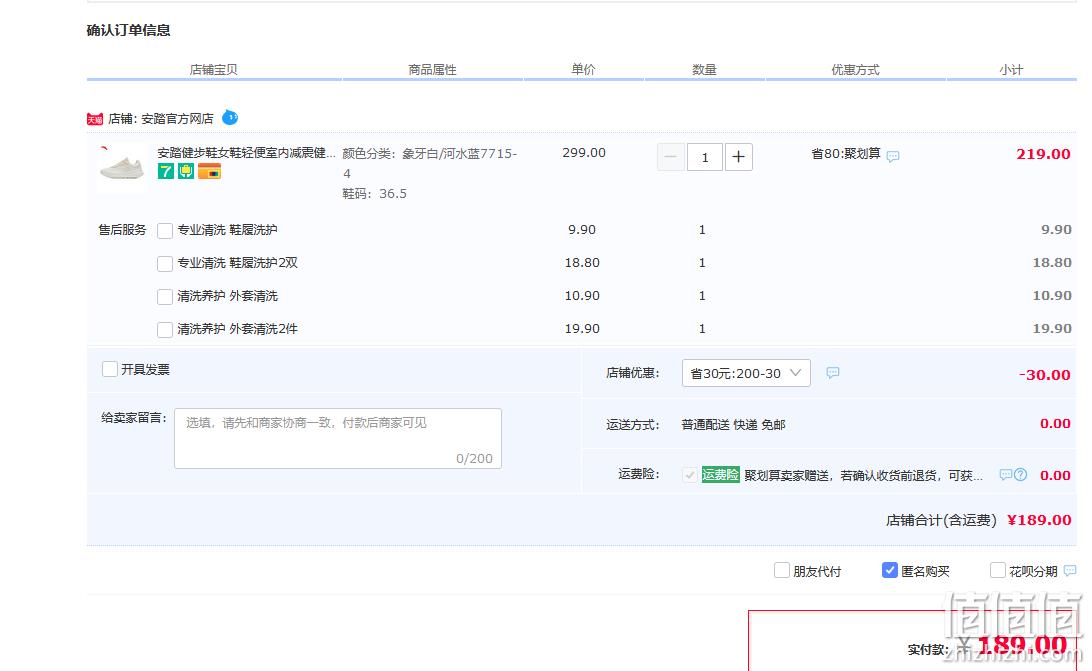The height and width of the screenshot is (671, 1092).
Task: Click the 运费险 question mark help icon
Action: coord(1020,475)
